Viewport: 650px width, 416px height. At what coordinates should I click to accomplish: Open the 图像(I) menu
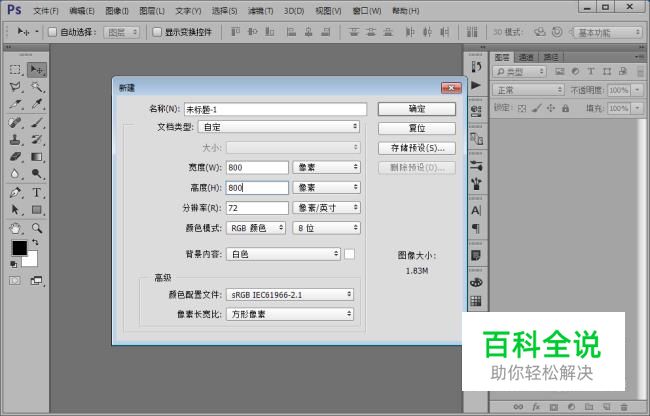[117, 11]
